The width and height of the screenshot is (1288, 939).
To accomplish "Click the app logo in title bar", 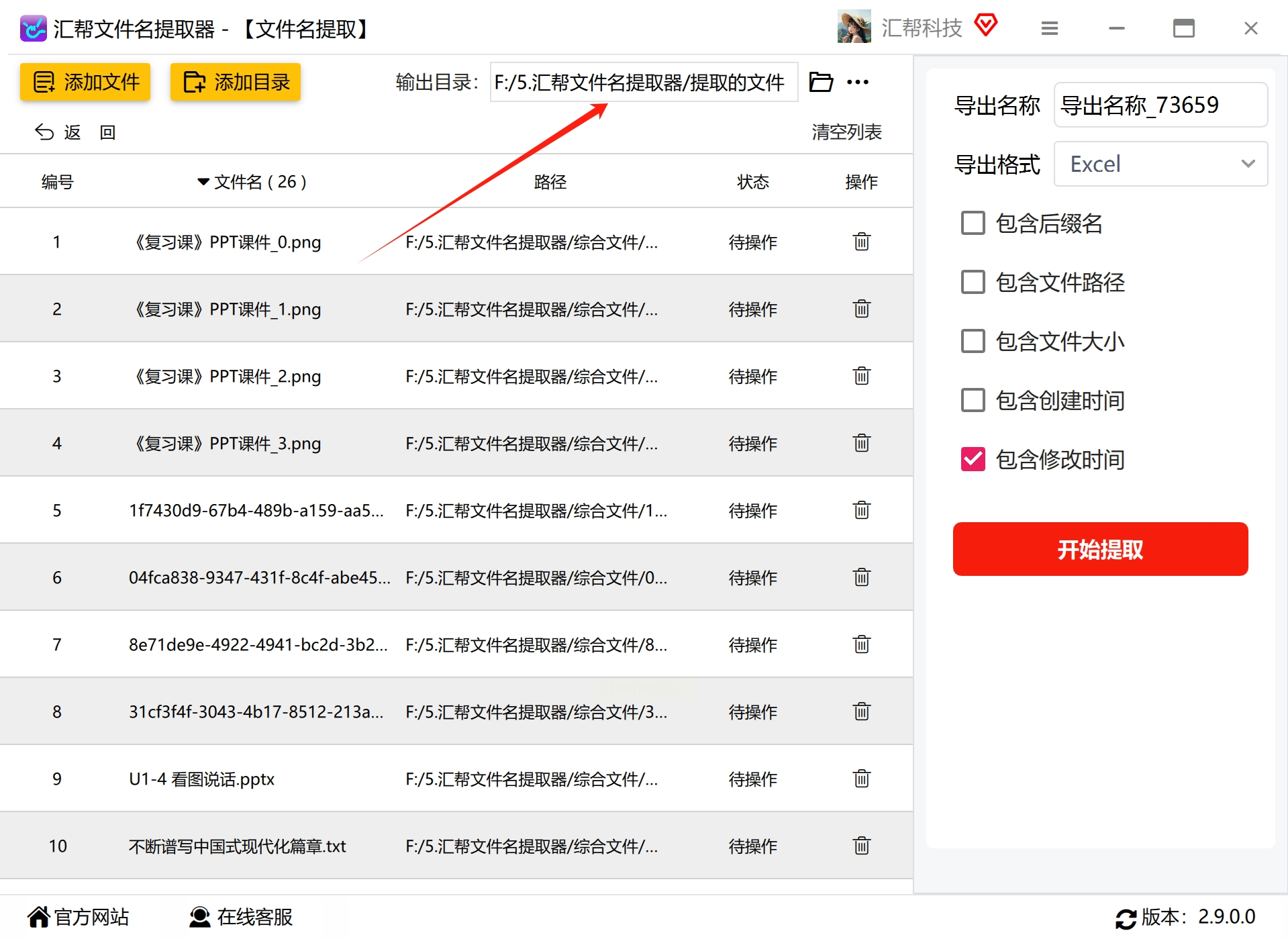I will pyautogui.click(x=33, y=28).
